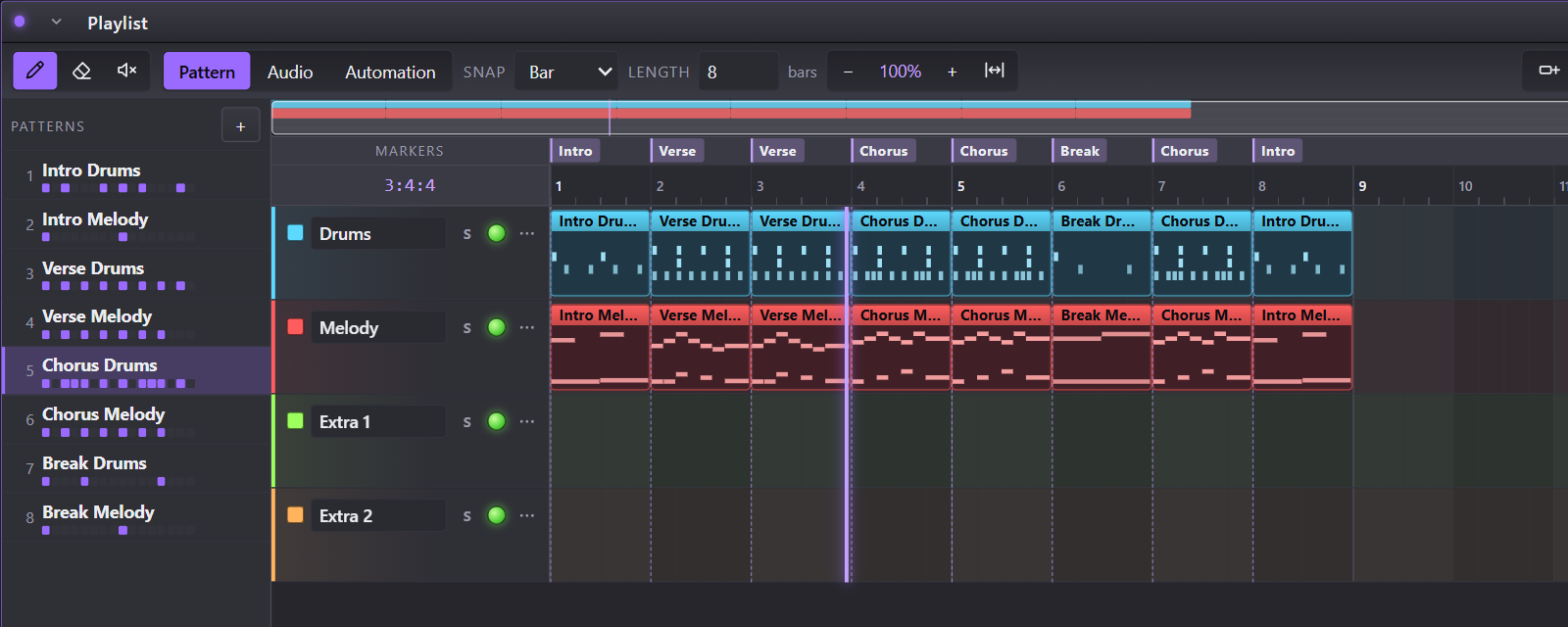
Task: Select the Intro Melody pattern
Action: tap(136, 224)
